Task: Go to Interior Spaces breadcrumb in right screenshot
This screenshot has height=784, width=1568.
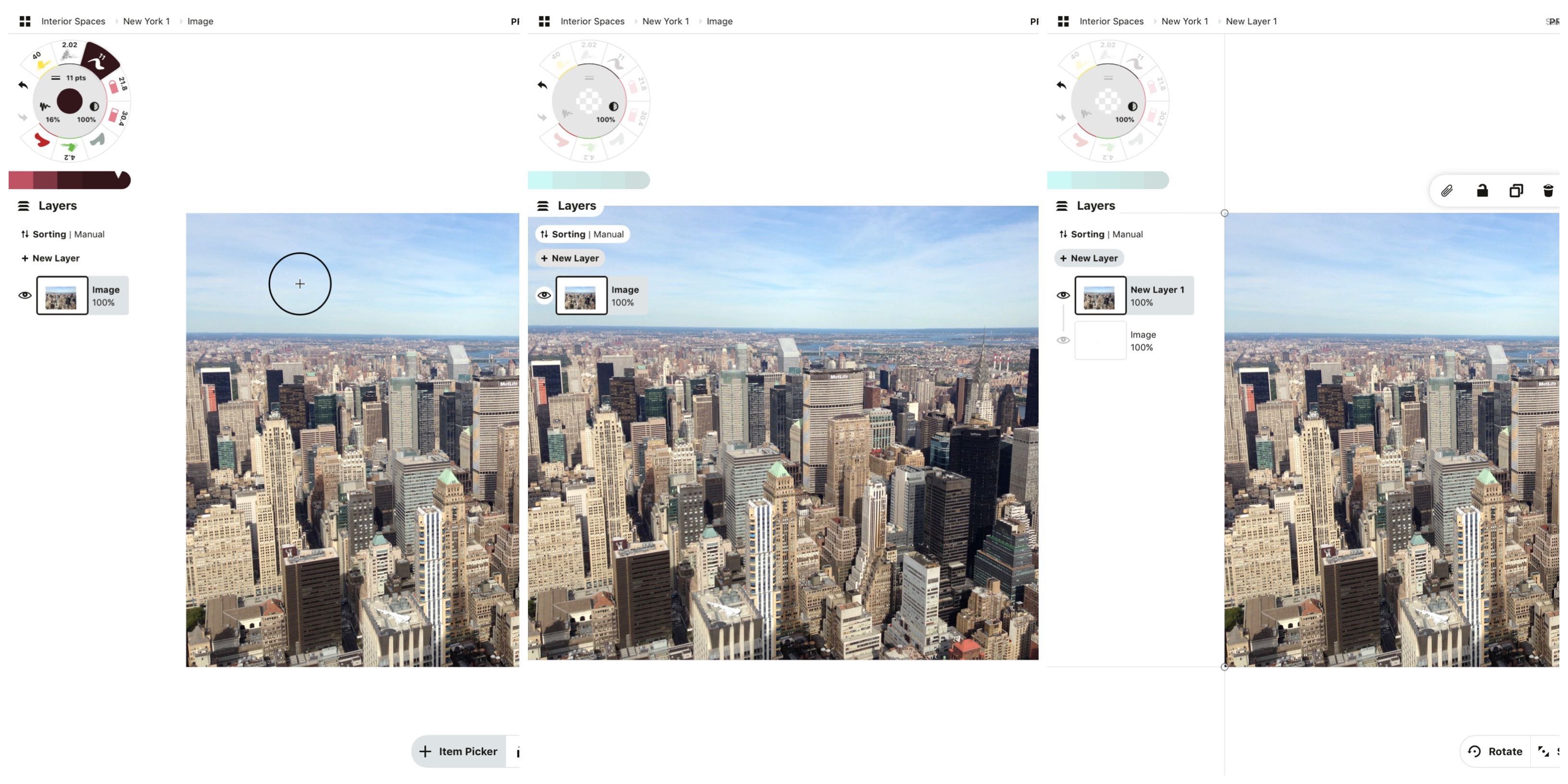Action: tap(1112, 21)
